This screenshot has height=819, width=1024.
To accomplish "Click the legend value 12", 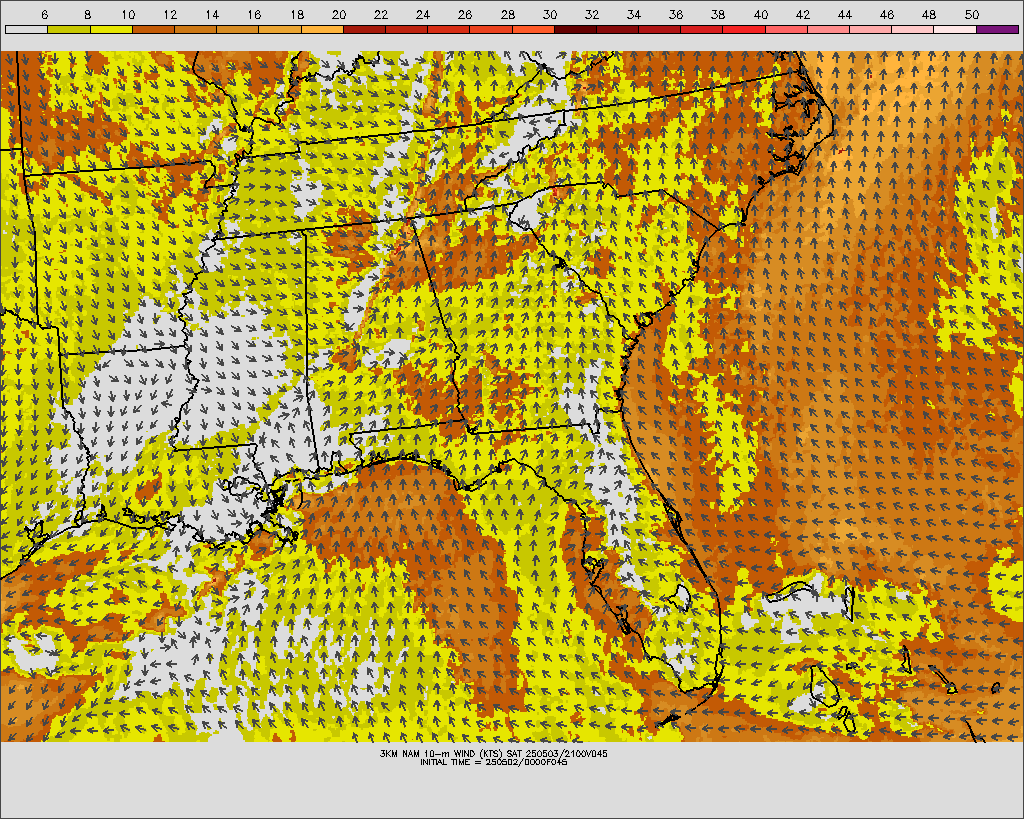I will click(170, 15).
